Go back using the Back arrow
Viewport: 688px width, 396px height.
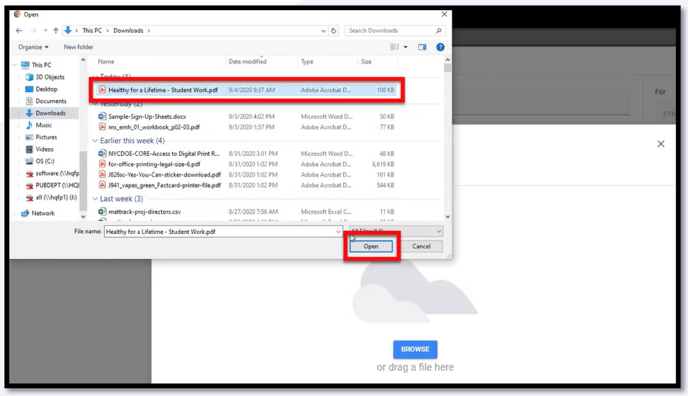tap(19, 31)
